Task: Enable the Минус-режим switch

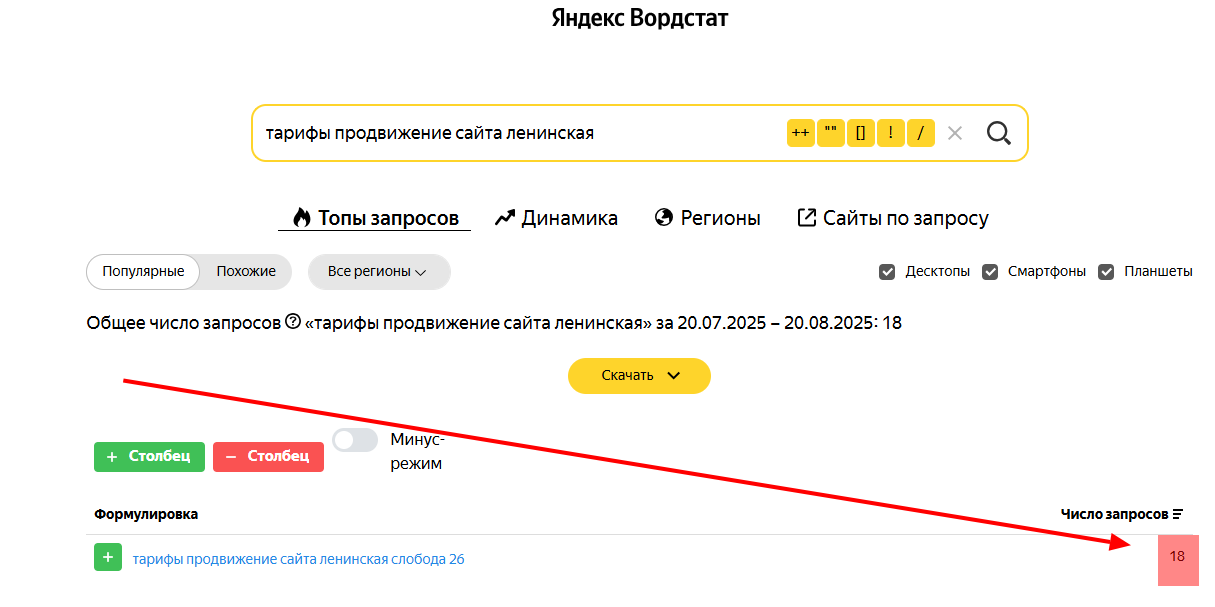Action: tap(355, 440)
